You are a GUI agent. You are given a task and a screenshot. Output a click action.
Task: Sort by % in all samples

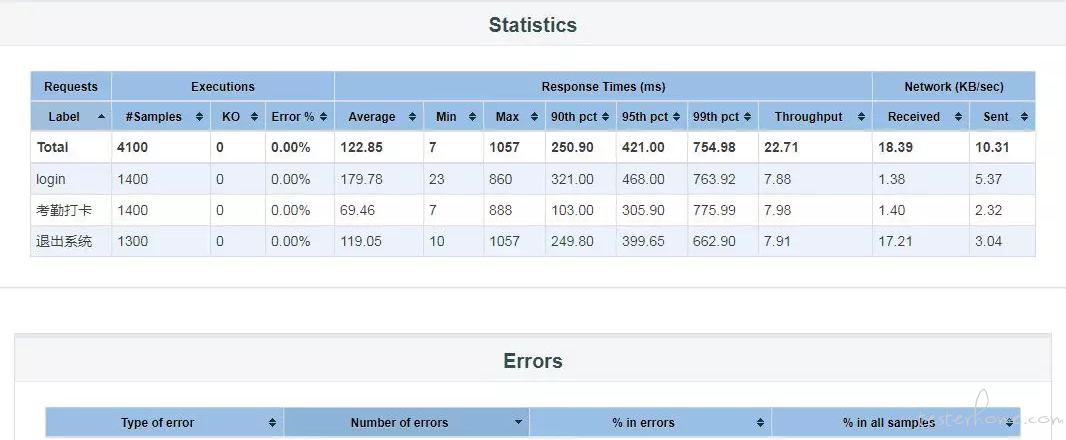pos(896,422)
